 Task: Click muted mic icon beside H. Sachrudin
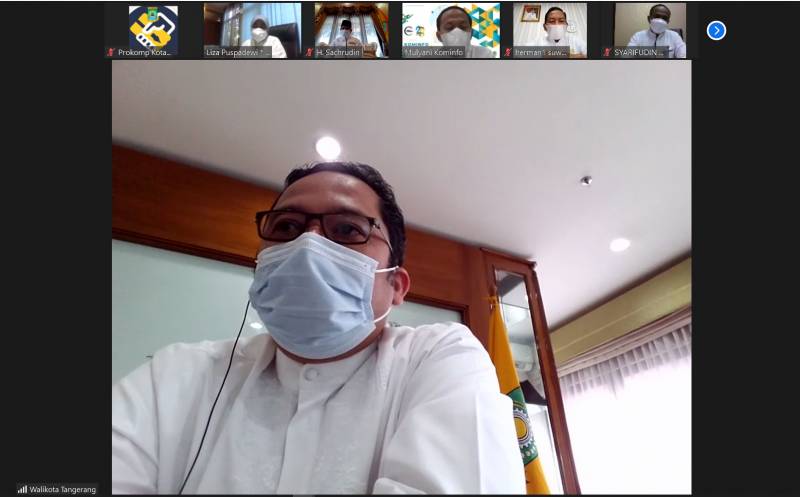tap(310, 52)
